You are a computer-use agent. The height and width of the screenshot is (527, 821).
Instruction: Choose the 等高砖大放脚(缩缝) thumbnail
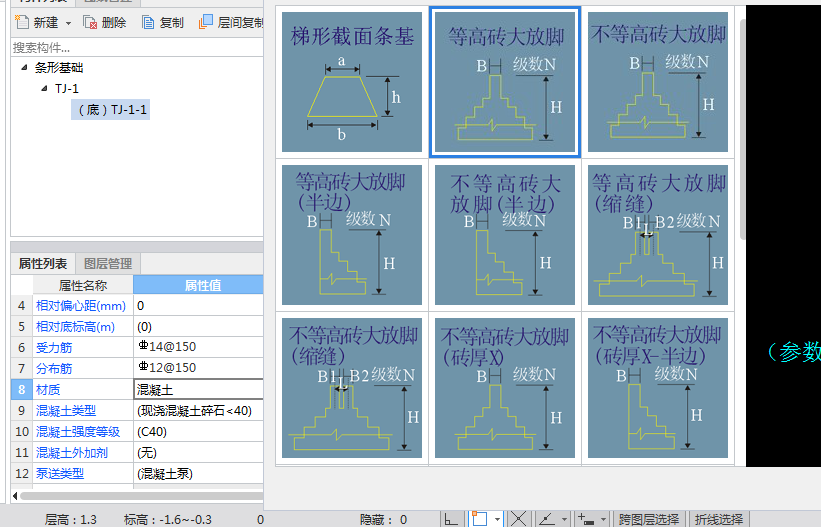(658, 235)
